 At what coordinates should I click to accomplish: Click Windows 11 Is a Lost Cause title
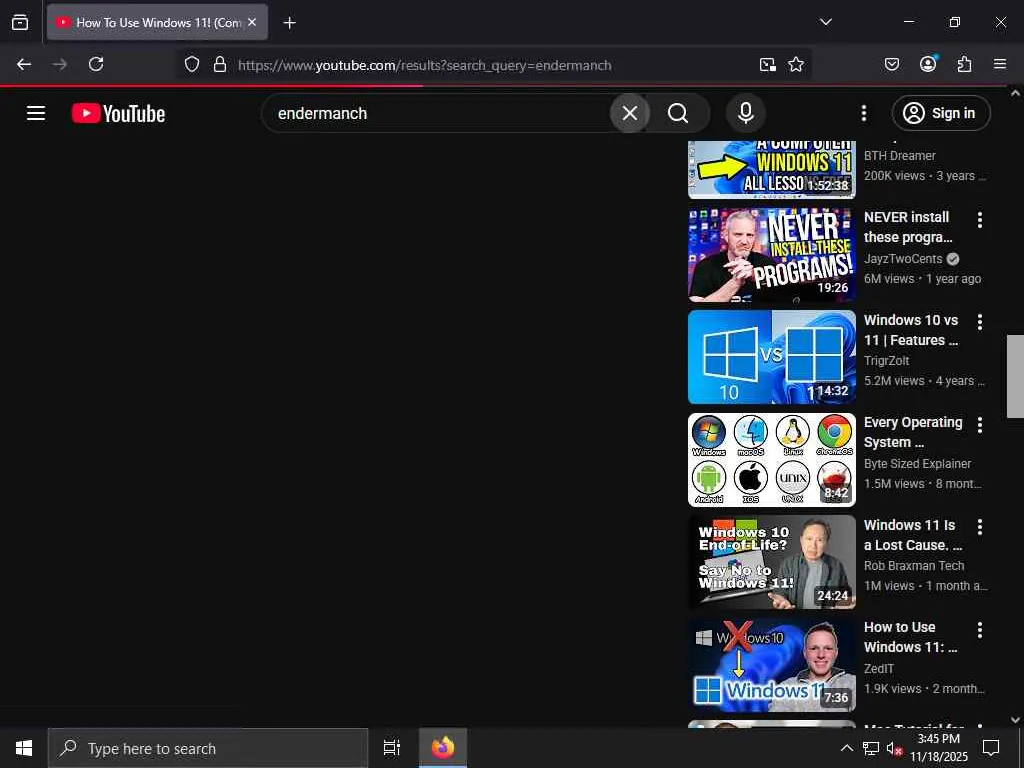[x=912, y=535]
